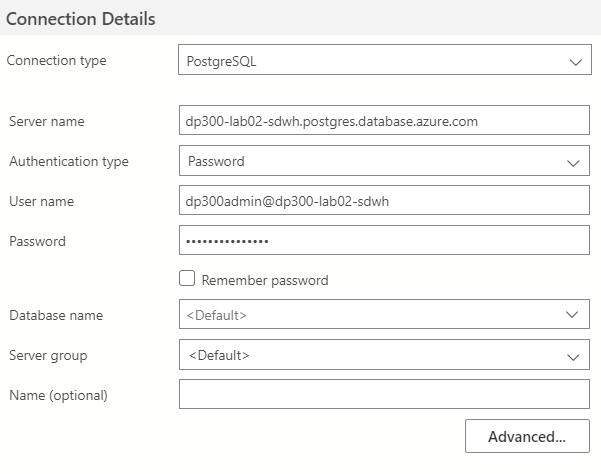This screenshot has height=474, width=601.
Task: Focus the User name input box
Action: coord(384,201)
